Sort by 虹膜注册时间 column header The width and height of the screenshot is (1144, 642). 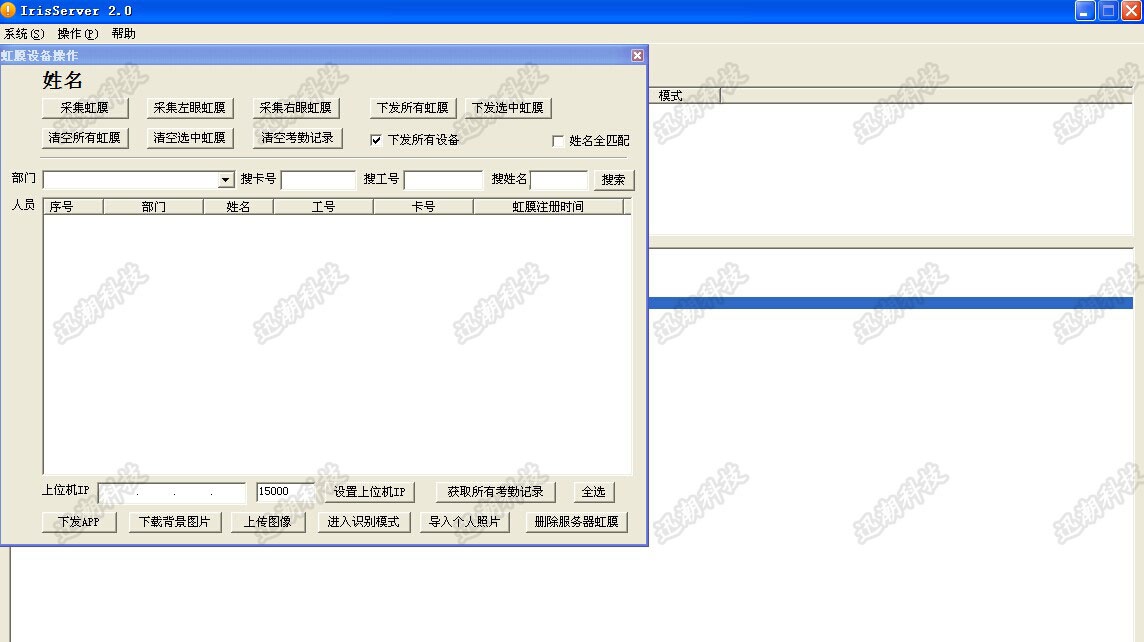547,207
